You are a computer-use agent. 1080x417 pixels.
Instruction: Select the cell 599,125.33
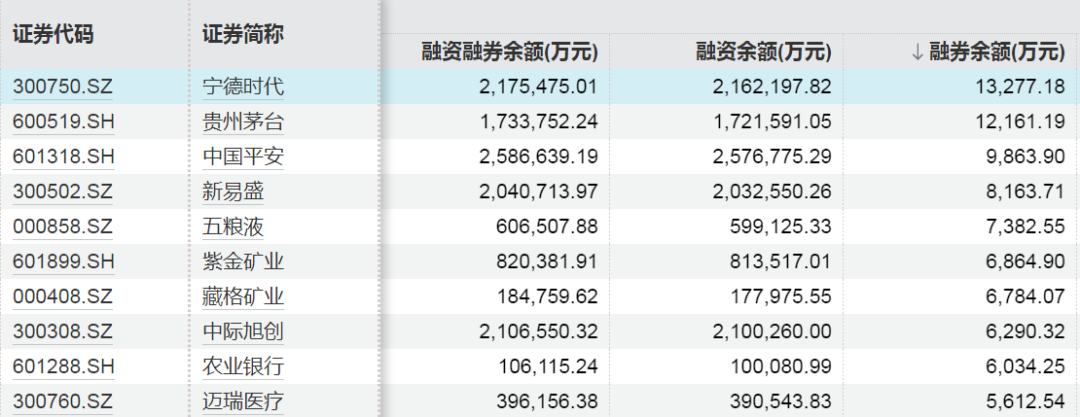[780, 227]
